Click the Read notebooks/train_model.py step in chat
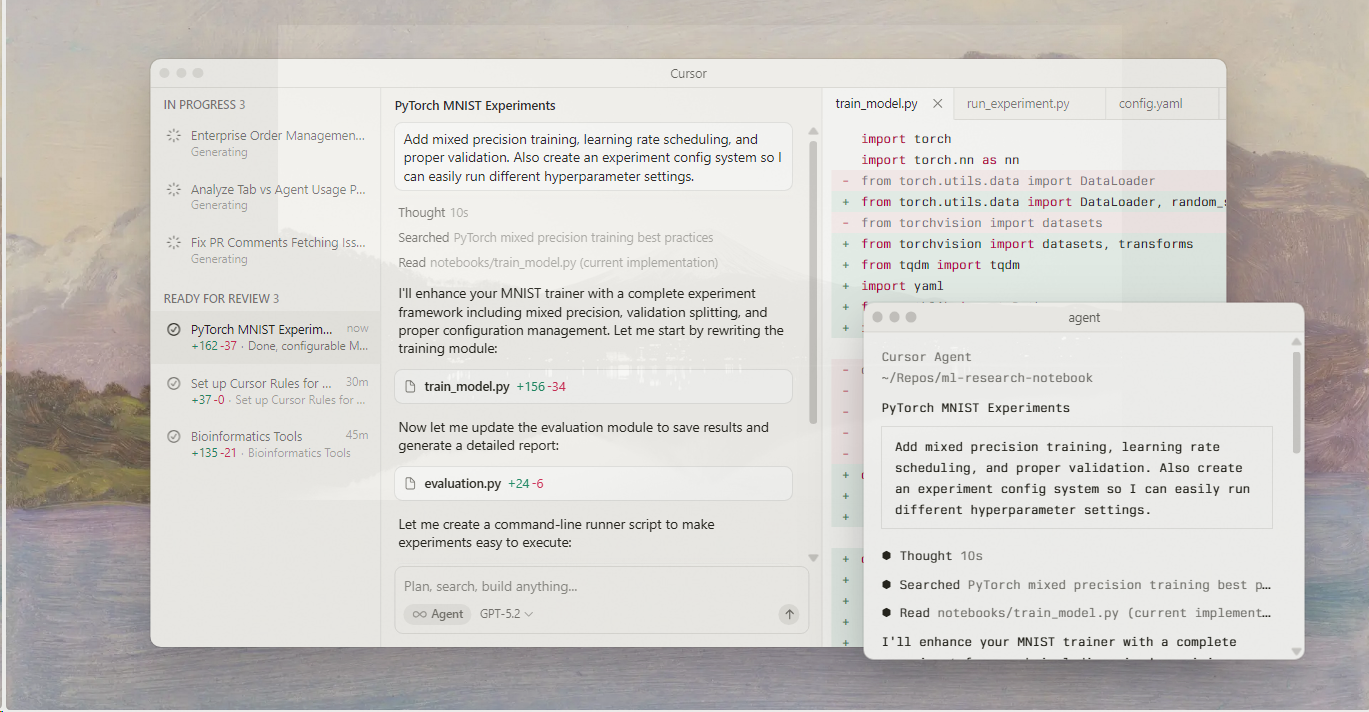 tap(558, 263)
